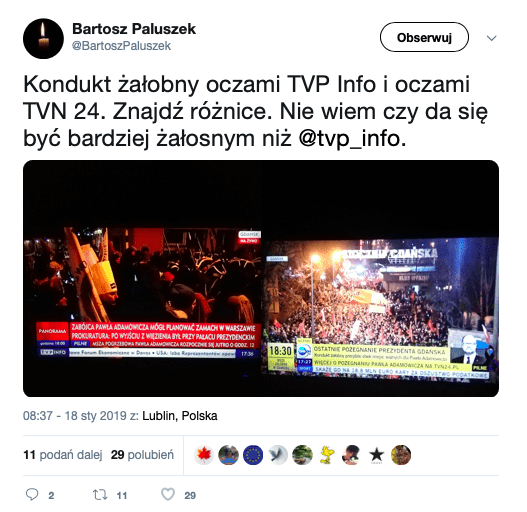Viewport: 527px width, 512px height.
Task: Open the white dove liker avatar
Action: tap(278, 455)
